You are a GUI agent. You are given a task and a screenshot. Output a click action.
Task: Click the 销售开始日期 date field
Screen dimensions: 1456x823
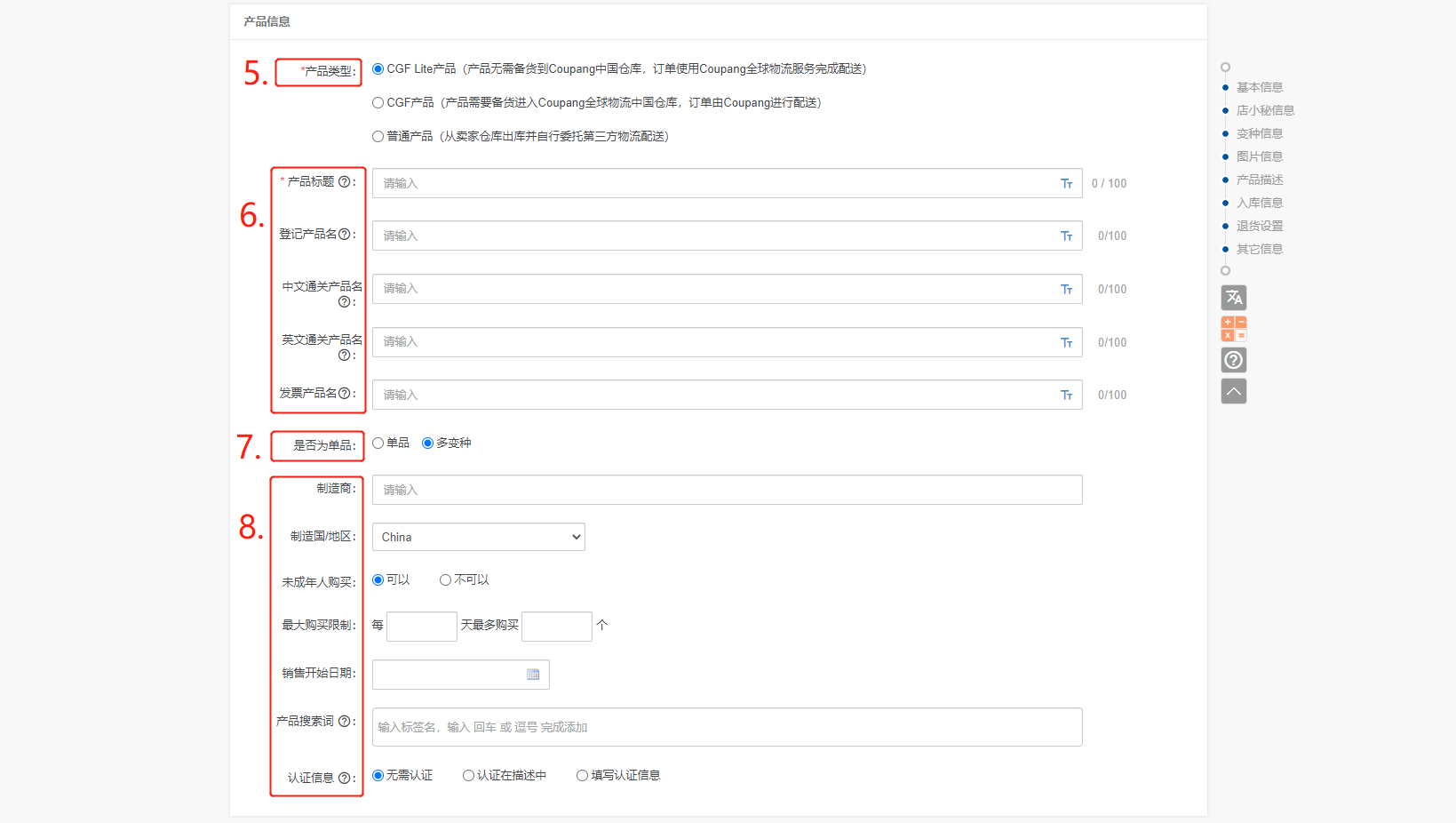pos(461,675)
